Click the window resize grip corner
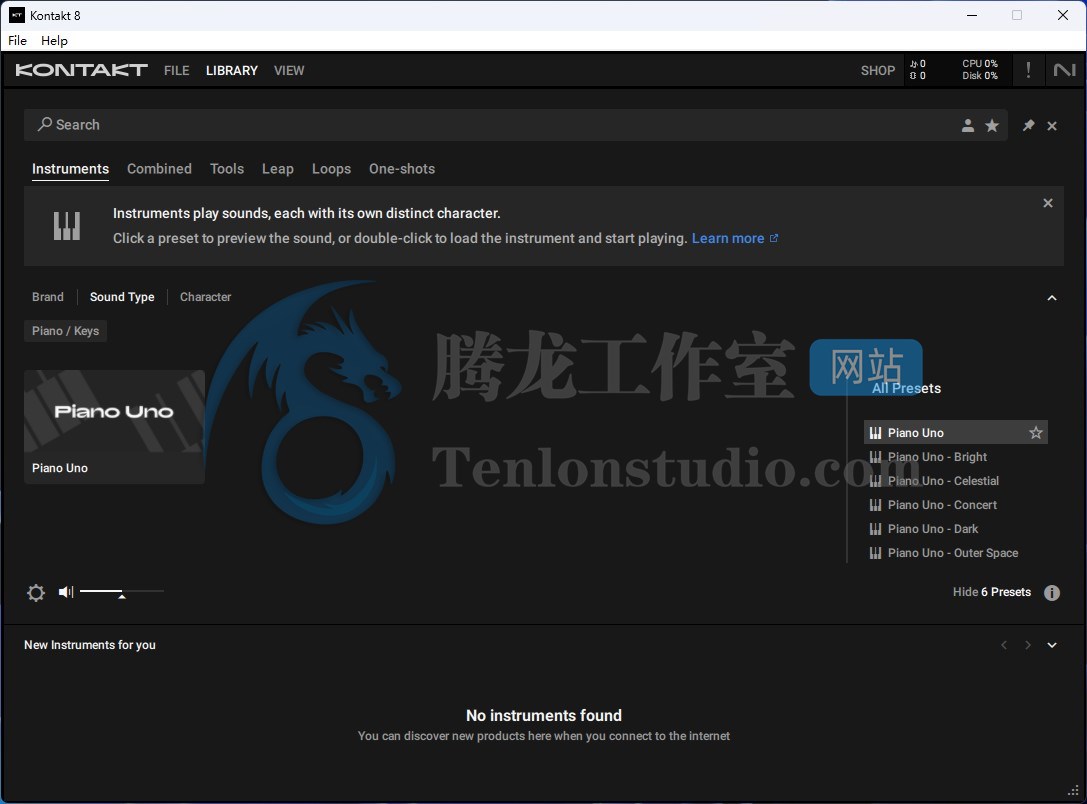1087x804 pixels. (x=1073, y=790)
